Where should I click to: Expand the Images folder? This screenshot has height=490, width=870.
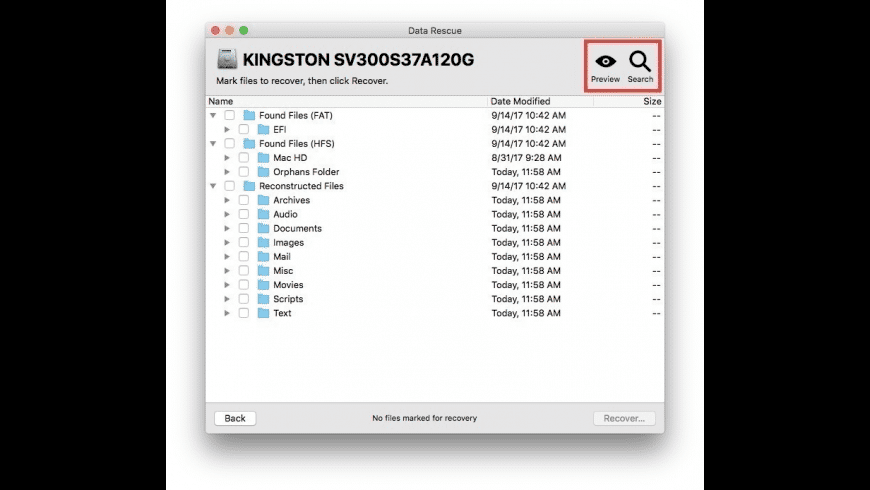227,243
